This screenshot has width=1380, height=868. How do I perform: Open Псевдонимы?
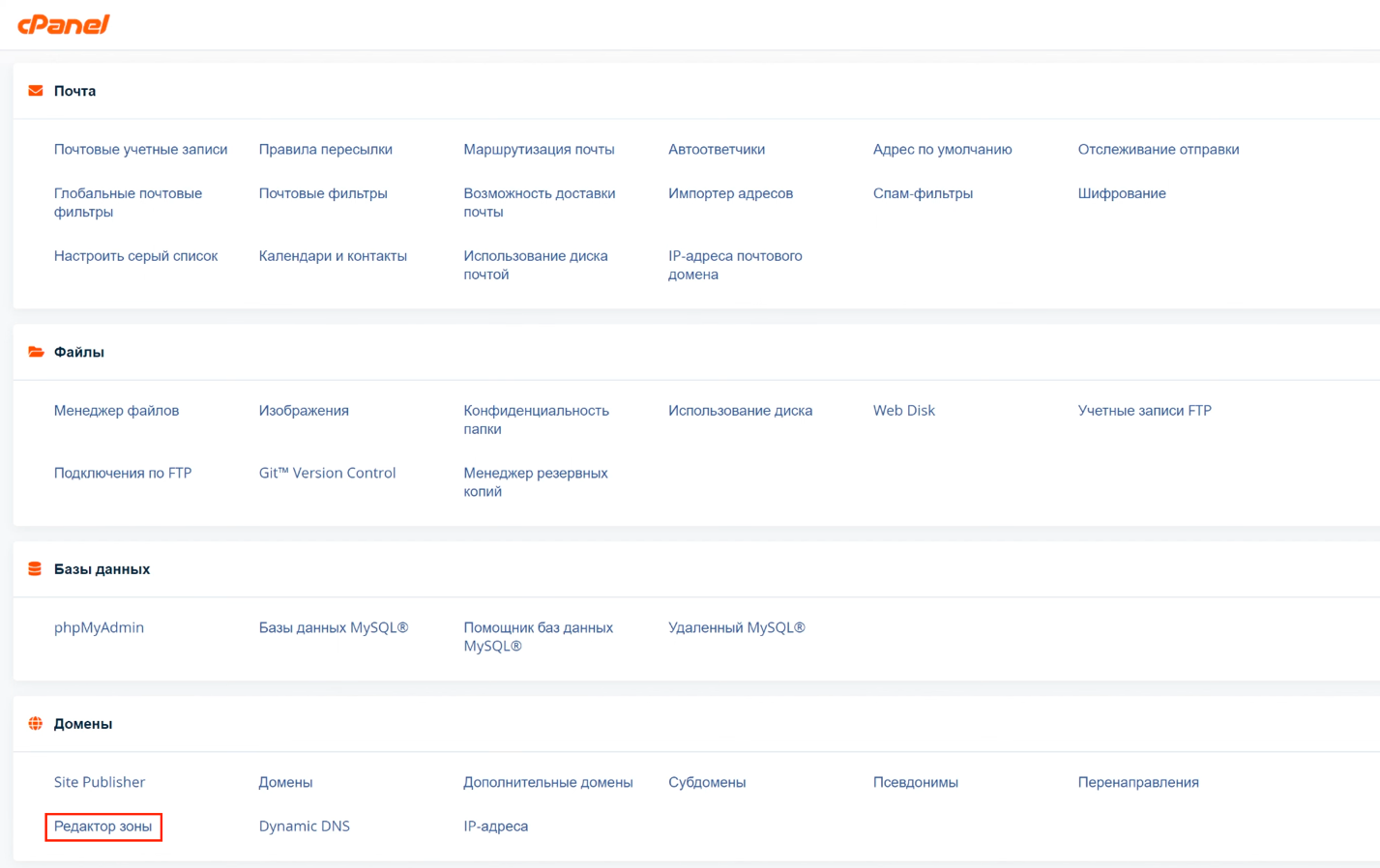[x=915, y=783]
